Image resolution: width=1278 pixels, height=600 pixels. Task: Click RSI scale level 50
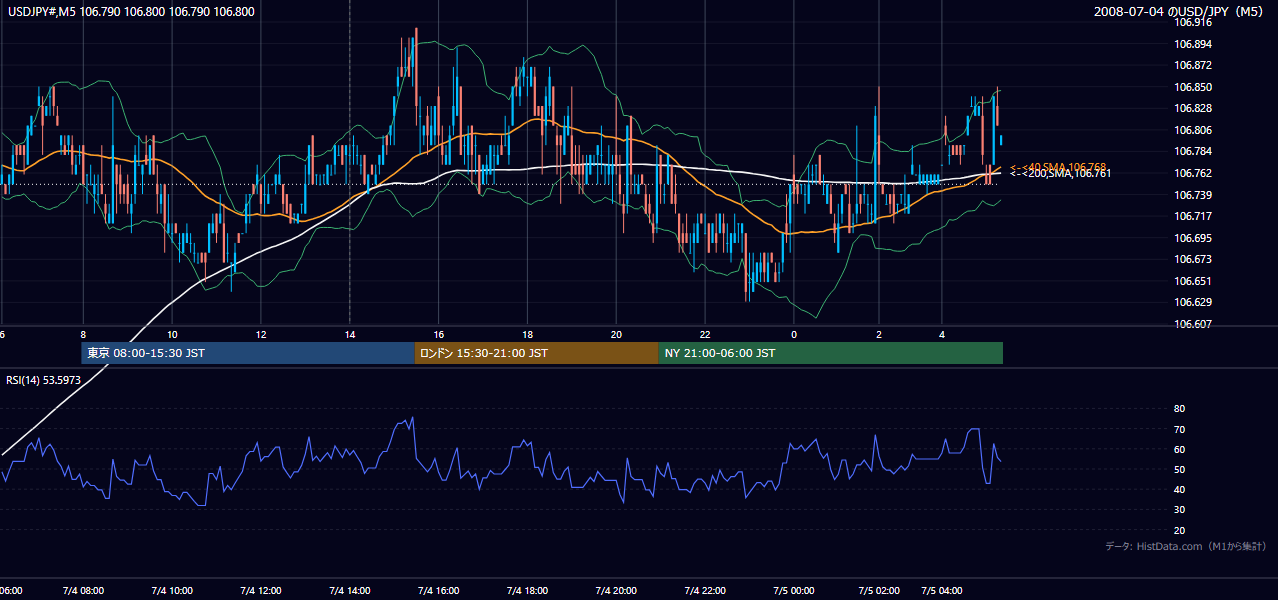pyautogui.click(x=1180, y=469)
